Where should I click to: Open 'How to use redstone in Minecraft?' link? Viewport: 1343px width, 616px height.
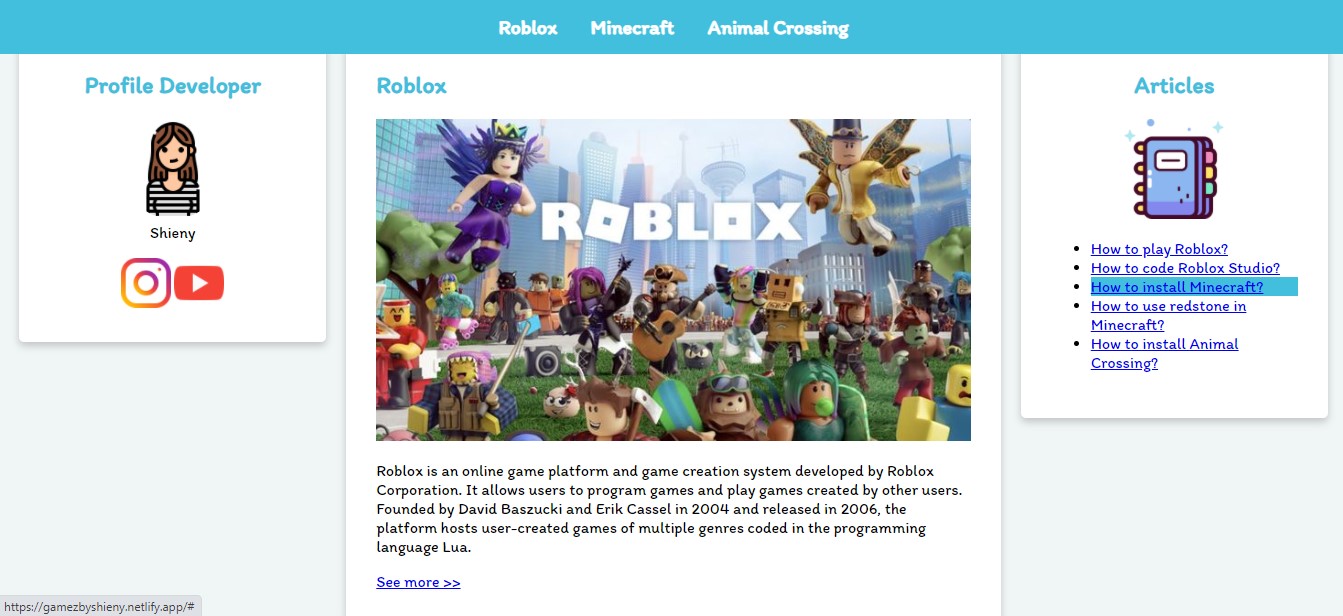click(1168, 315)
